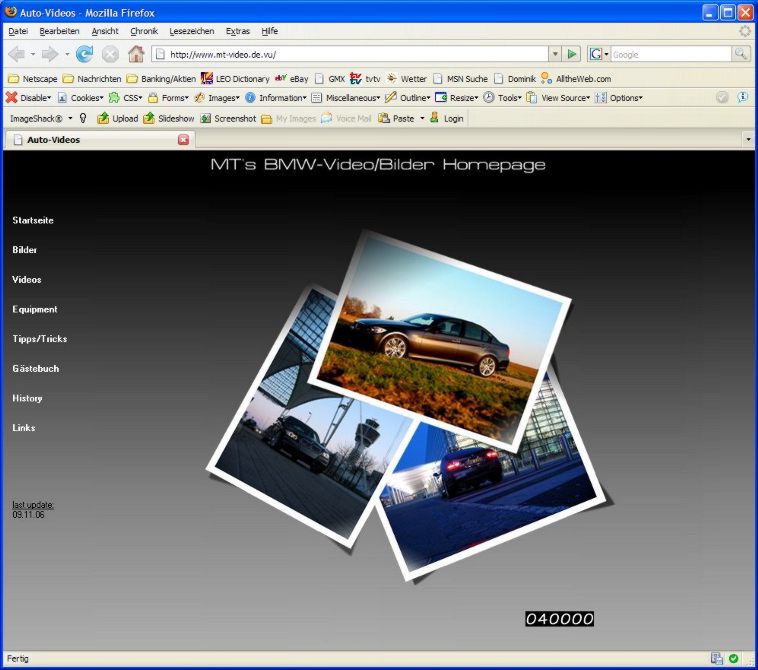Open the URL bar history dropdown
The image size is (758, 670).
(x=555, y=54)
